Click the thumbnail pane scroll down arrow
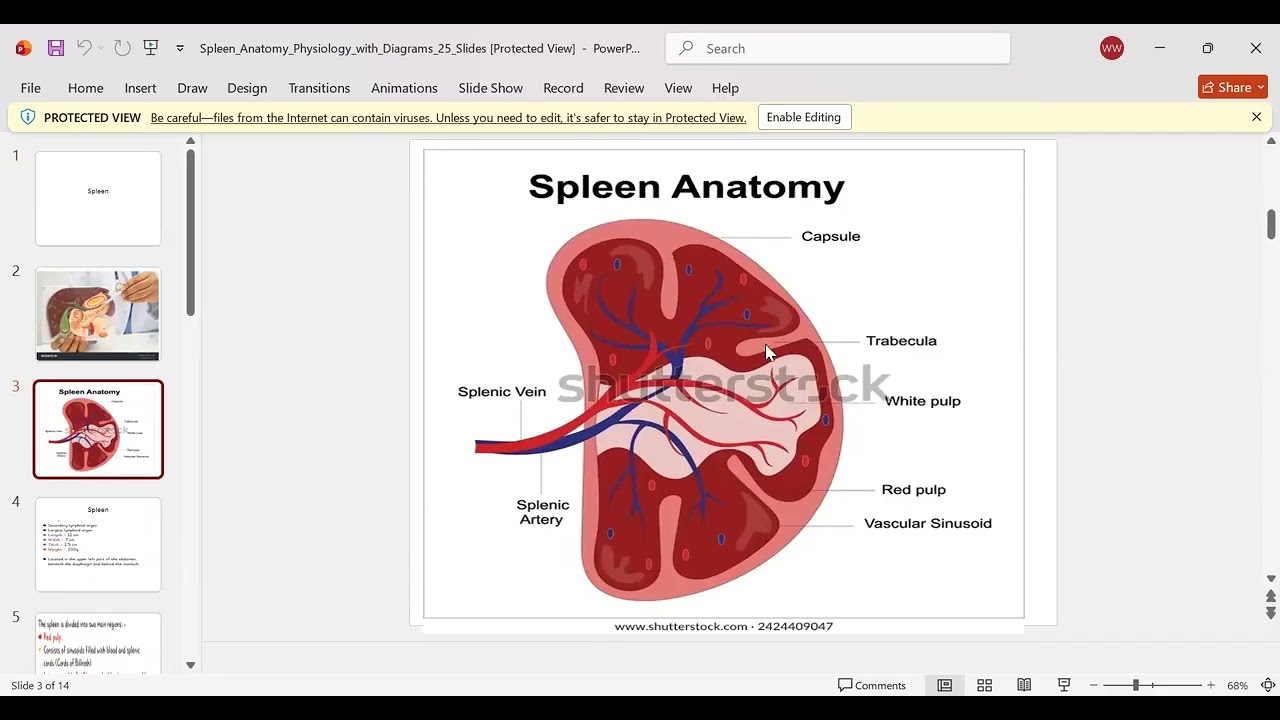This screenshot has width=1280, height=720. [190, 665]
